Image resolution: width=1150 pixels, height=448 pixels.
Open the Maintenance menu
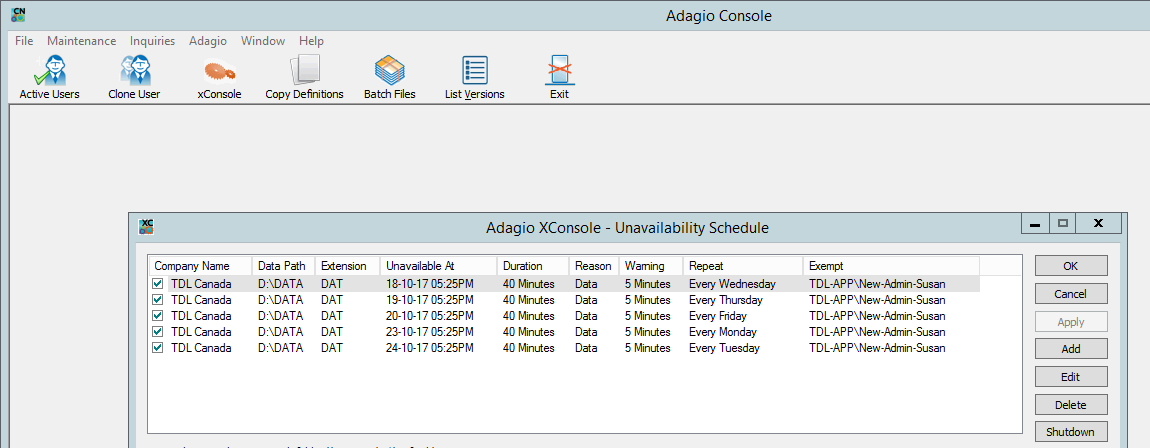pos(81,41)
